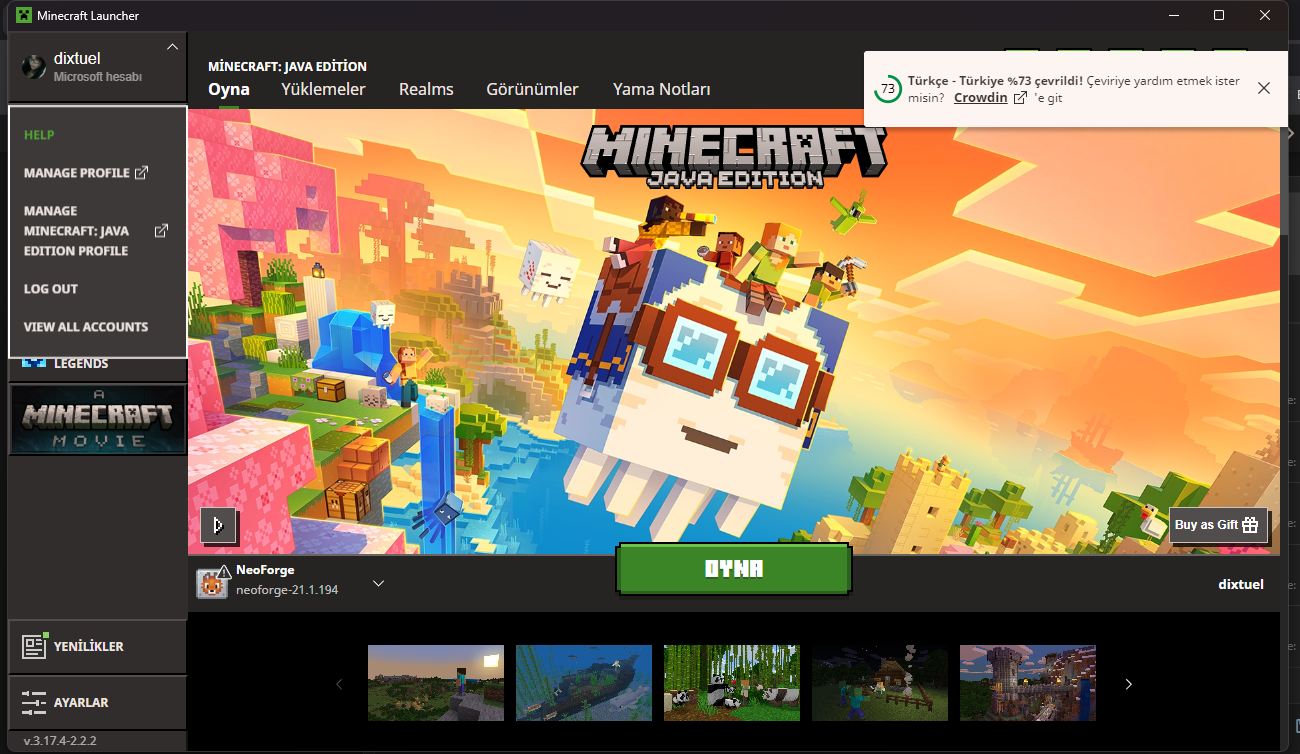This screenshot has width=1300, height=754.
Task: Open the sunset hill screenshot thumbnail
Action: click(x=436, y=683)
